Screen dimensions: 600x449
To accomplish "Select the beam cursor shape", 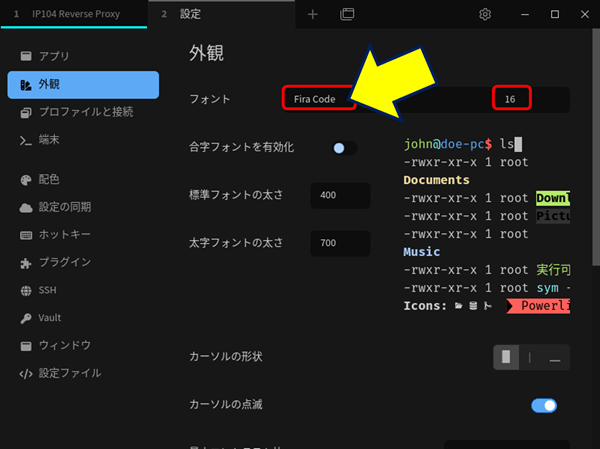I will (530, 357).
